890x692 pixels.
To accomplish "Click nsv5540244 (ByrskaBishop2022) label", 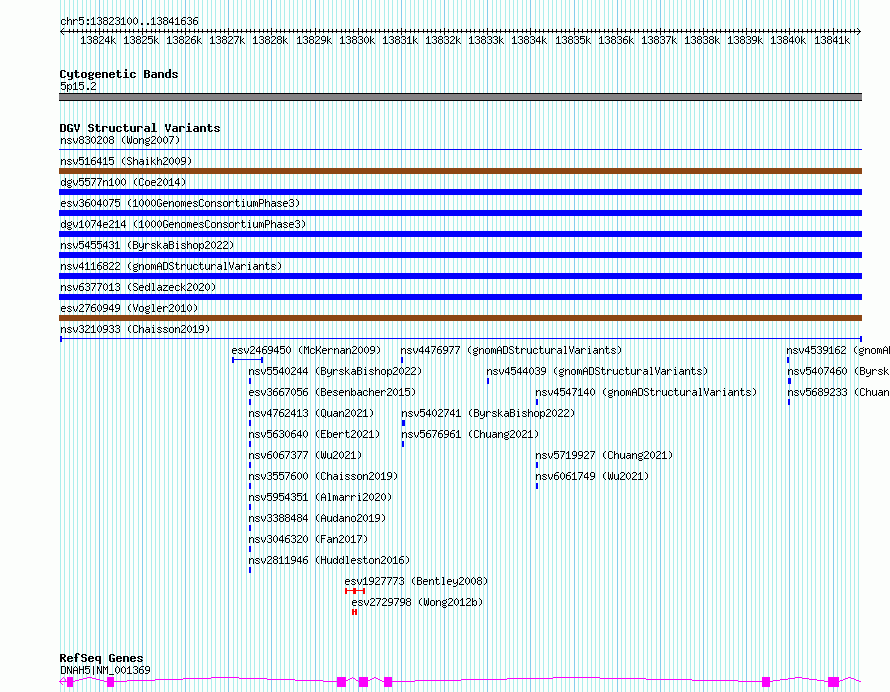I will click(x=335, y=371).
